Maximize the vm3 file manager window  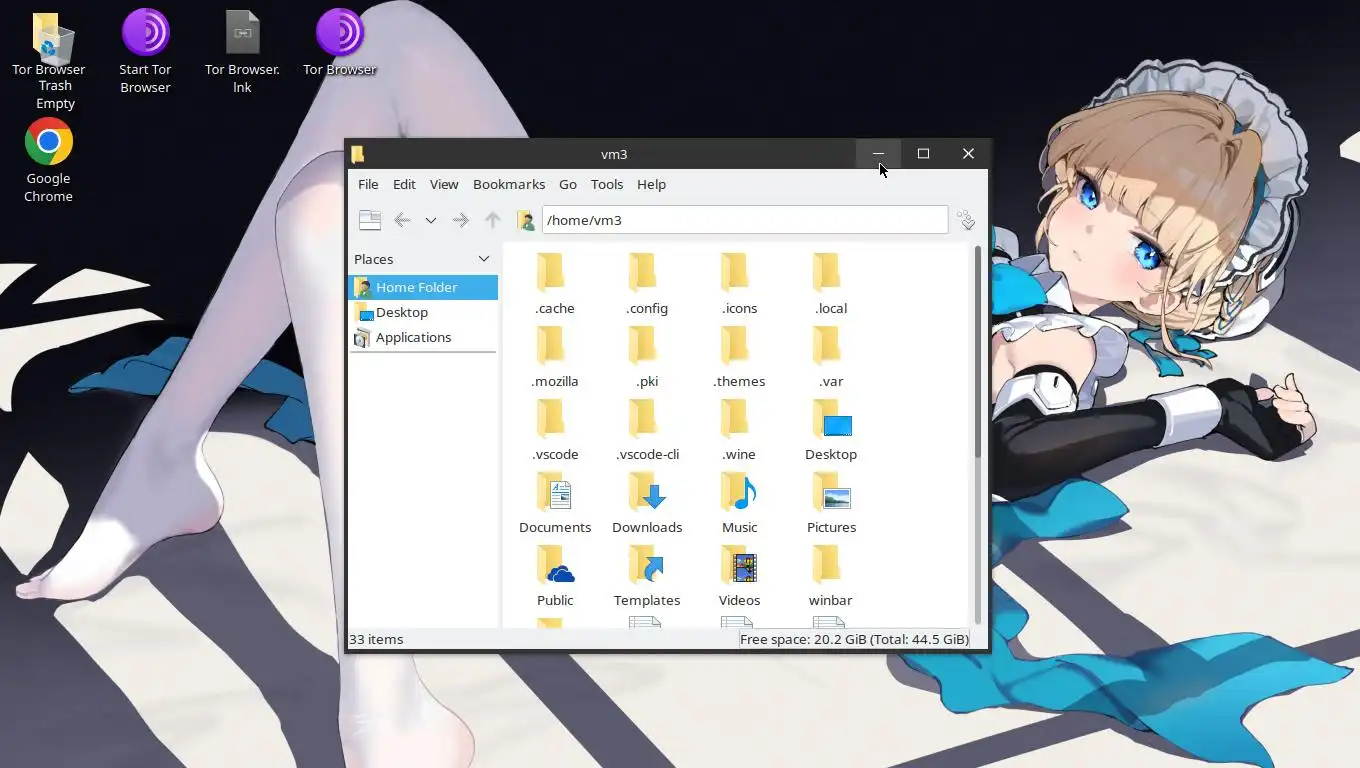(923, 153)
